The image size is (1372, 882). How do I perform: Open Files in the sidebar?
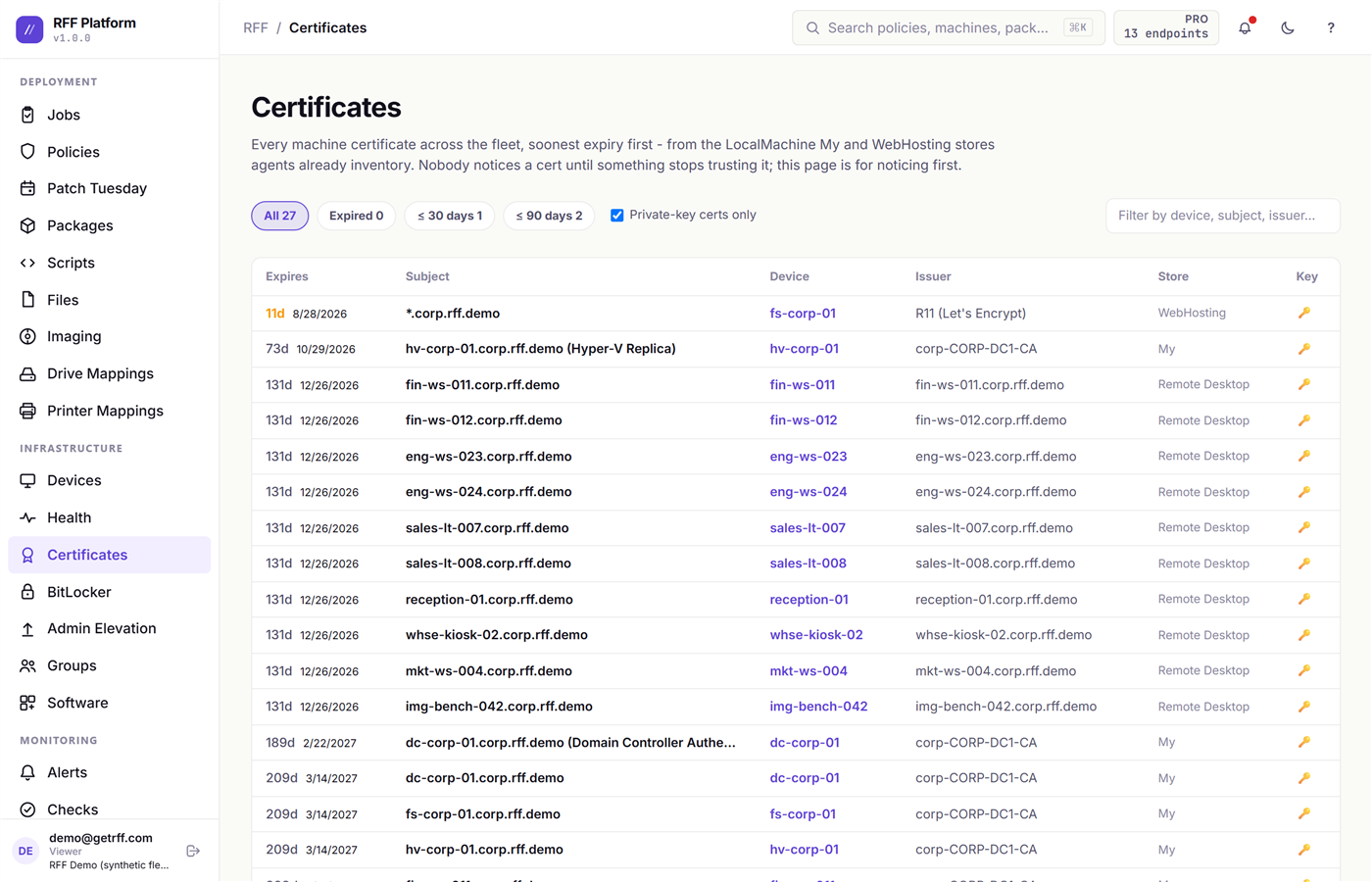pyautogui.click(x=109, y=300)
